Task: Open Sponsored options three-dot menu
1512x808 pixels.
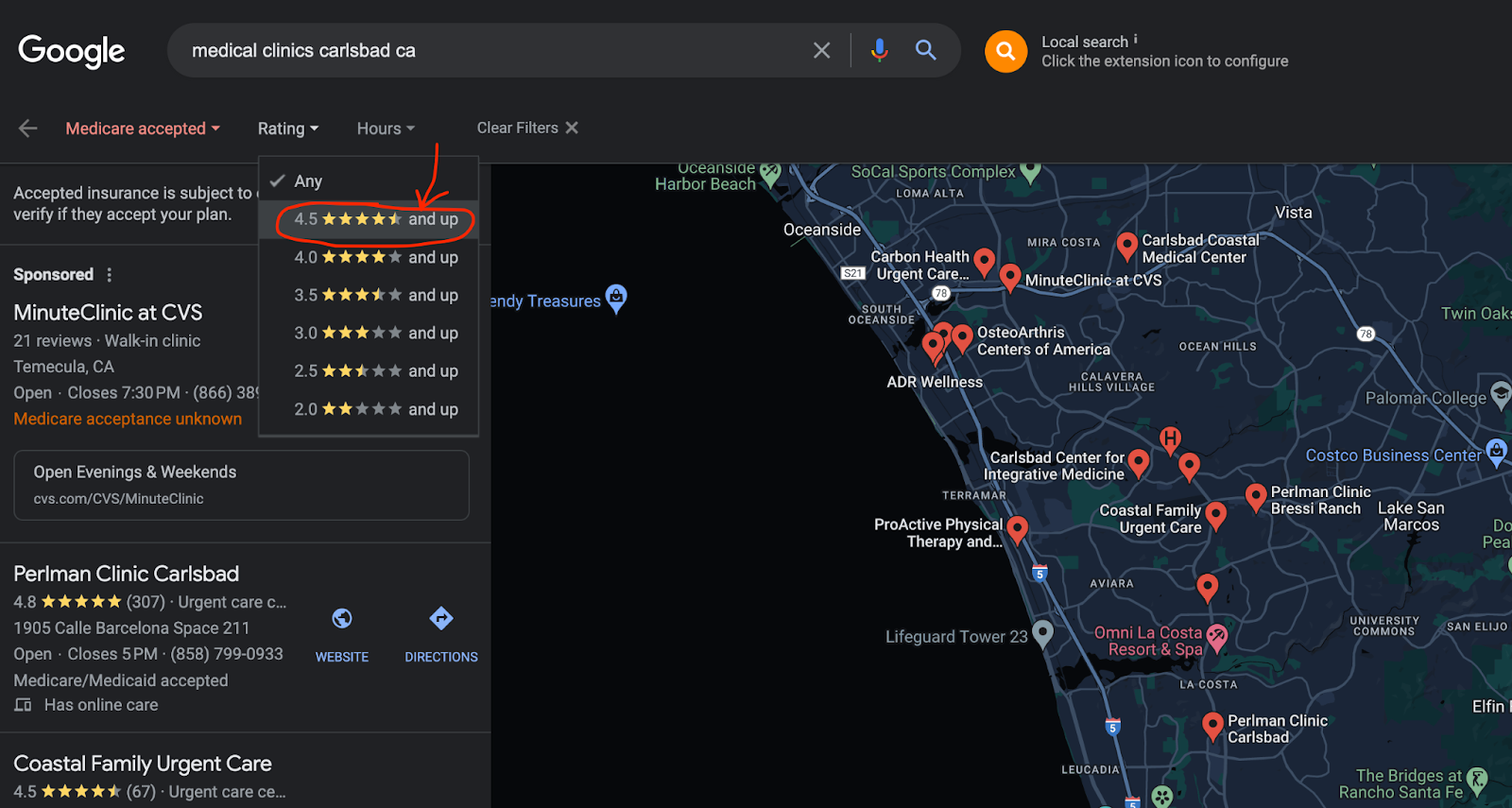Action: click(110, 275)
